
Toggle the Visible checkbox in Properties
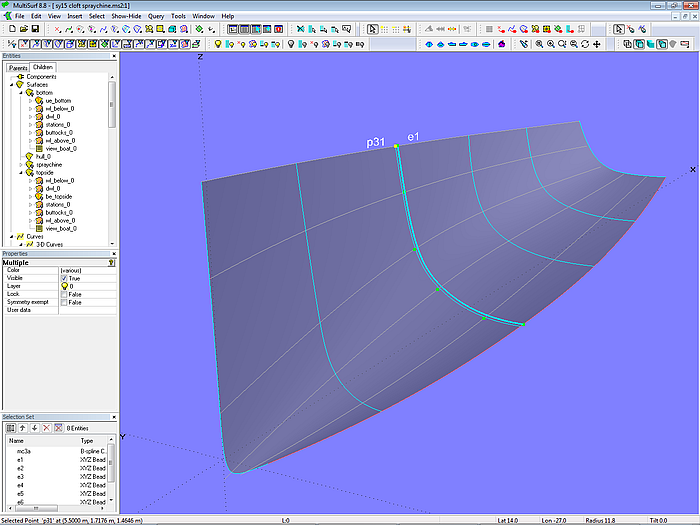pos(65,278)
